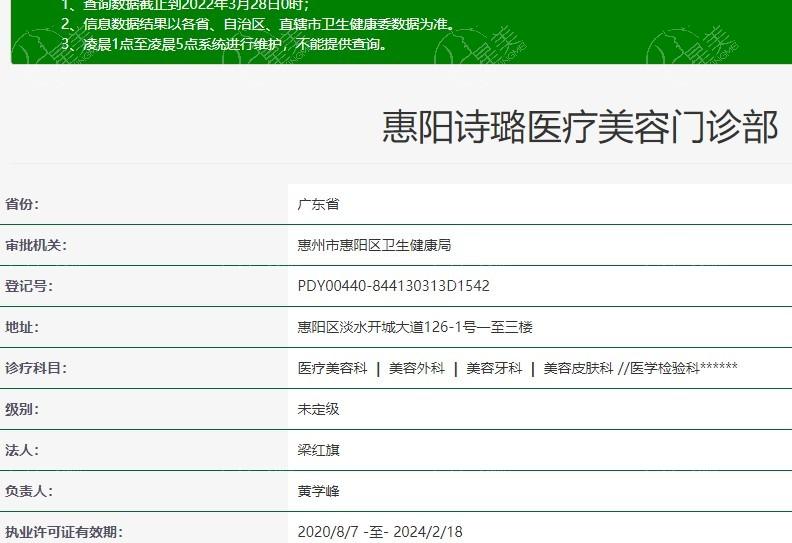The height and width of the screenshot is (543, 792).
Task: Select validity period 2020/8/7 -至- 2024/2/18
Action: click(x=380, y=531)
